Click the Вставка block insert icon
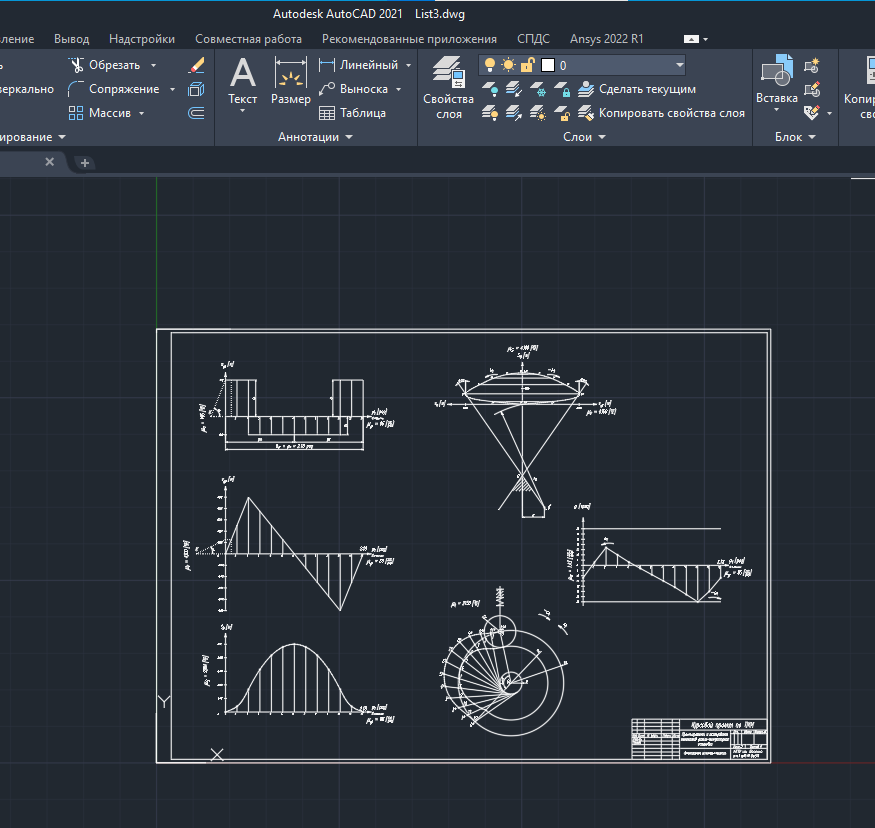 (x=776, y=73)
